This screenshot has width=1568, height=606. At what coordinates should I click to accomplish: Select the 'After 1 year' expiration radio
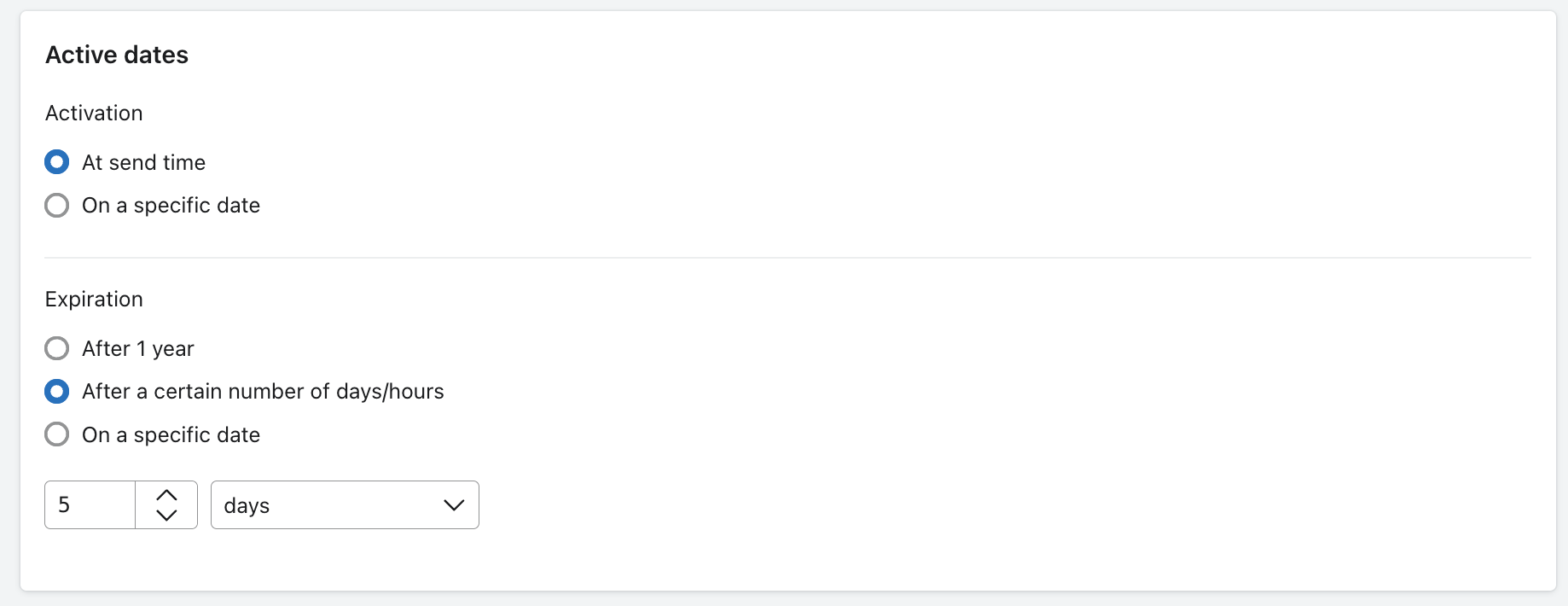point(57,348)
